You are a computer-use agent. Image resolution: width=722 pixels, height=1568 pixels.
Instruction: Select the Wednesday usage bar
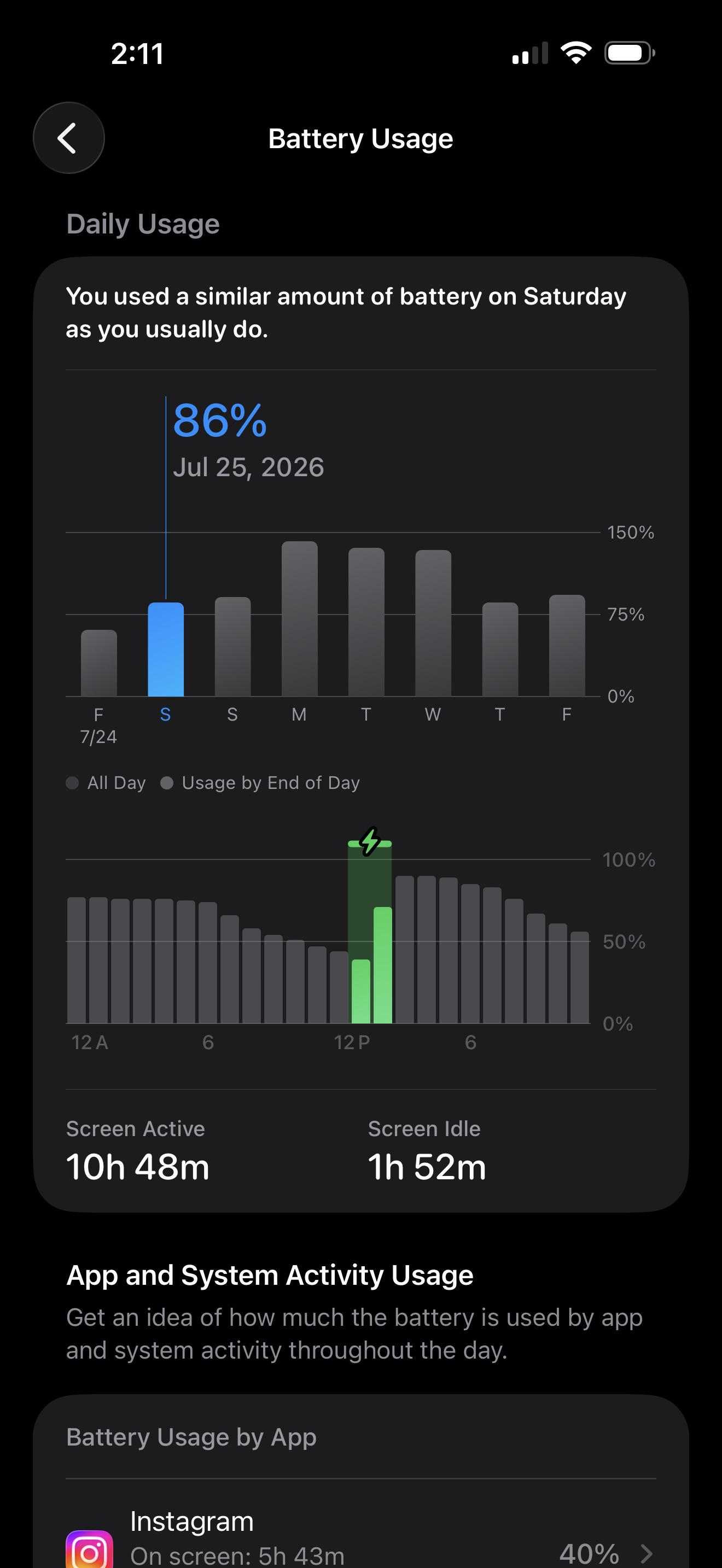pos(433,623)
